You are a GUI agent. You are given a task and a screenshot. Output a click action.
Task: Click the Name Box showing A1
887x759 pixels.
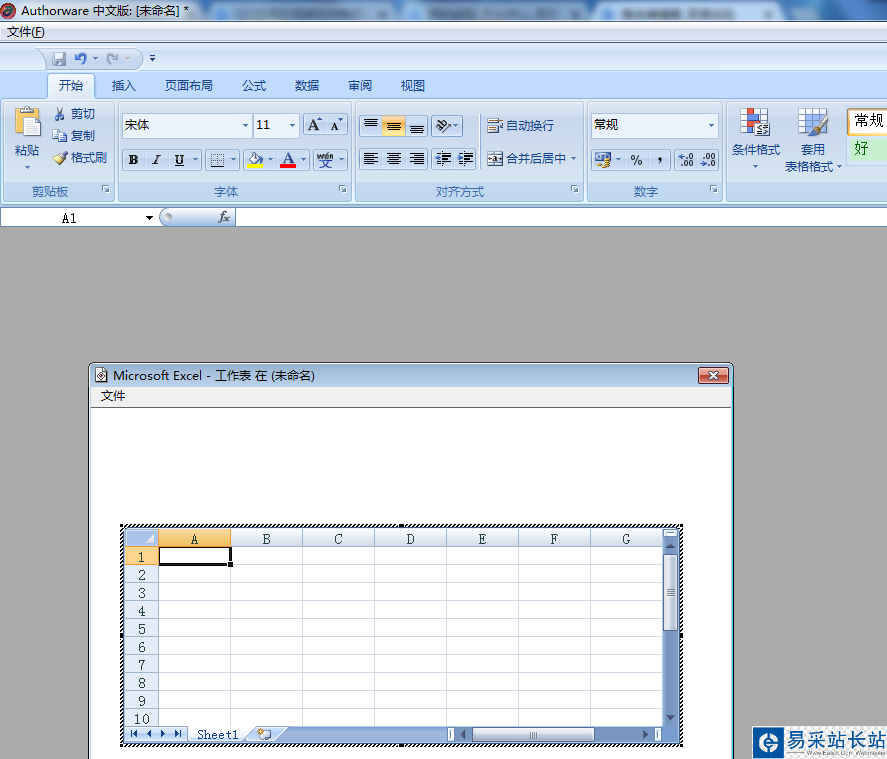(x=70, y=218)
